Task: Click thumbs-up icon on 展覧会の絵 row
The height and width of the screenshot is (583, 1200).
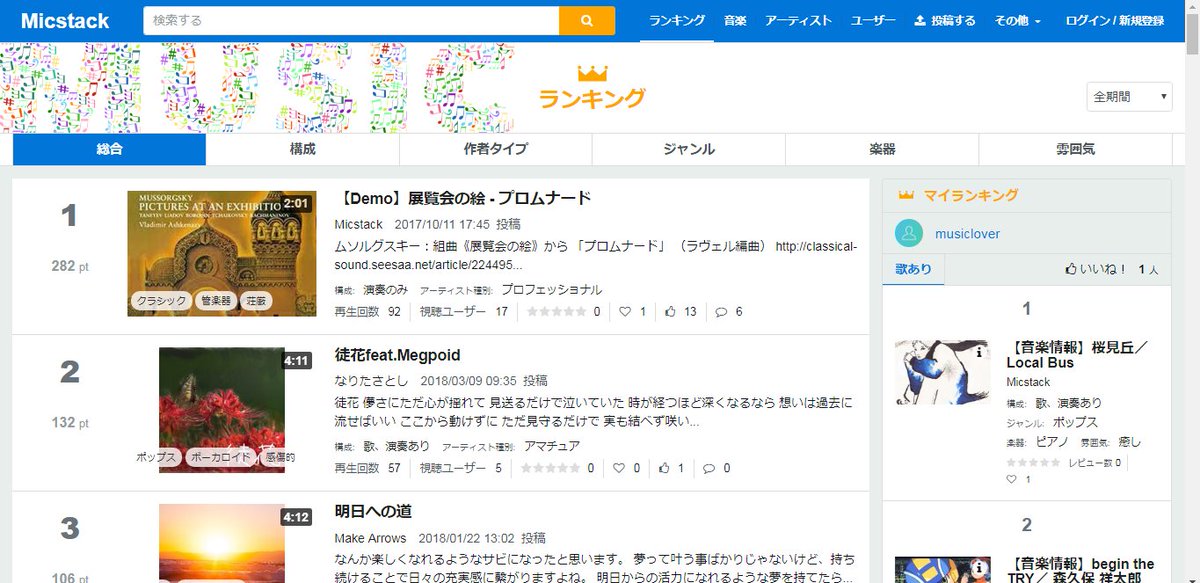Action: click(670, 312)
